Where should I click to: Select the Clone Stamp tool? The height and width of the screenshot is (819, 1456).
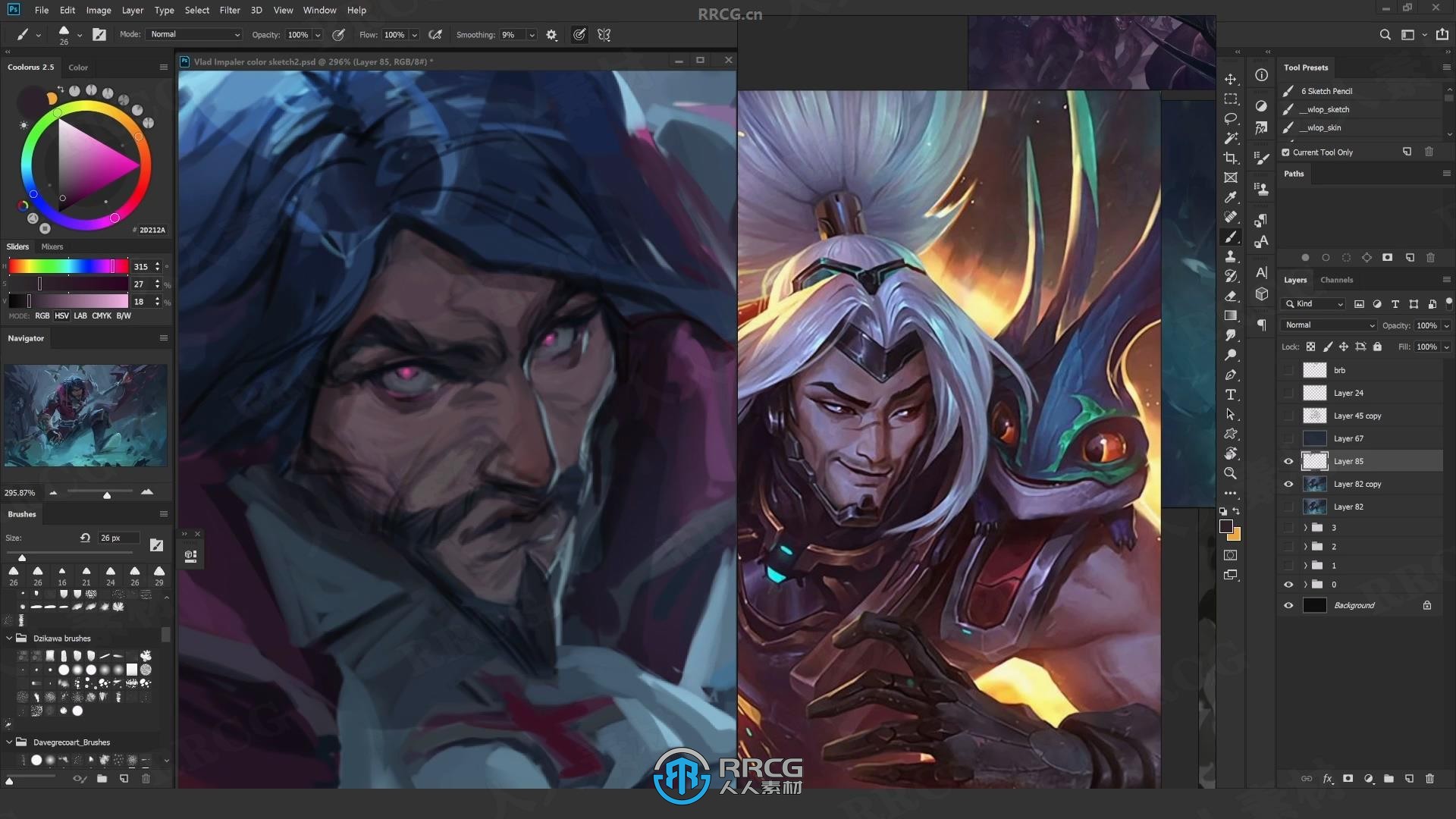tap(1231, 256)
